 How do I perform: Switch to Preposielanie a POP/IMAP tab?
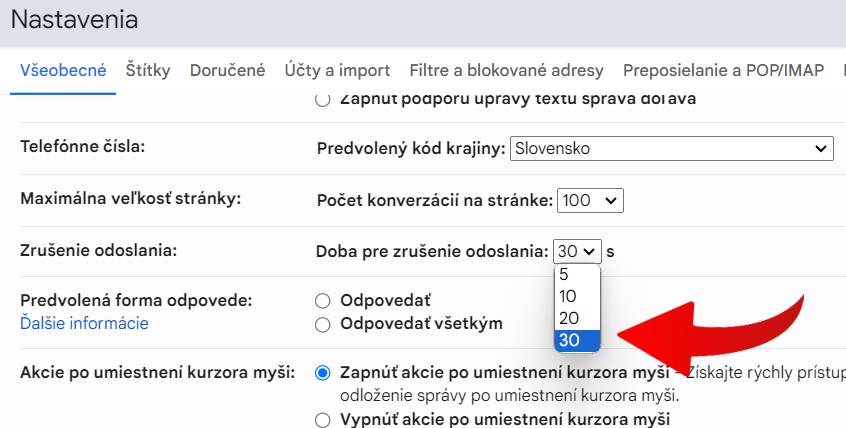click(x=724, y=70)
